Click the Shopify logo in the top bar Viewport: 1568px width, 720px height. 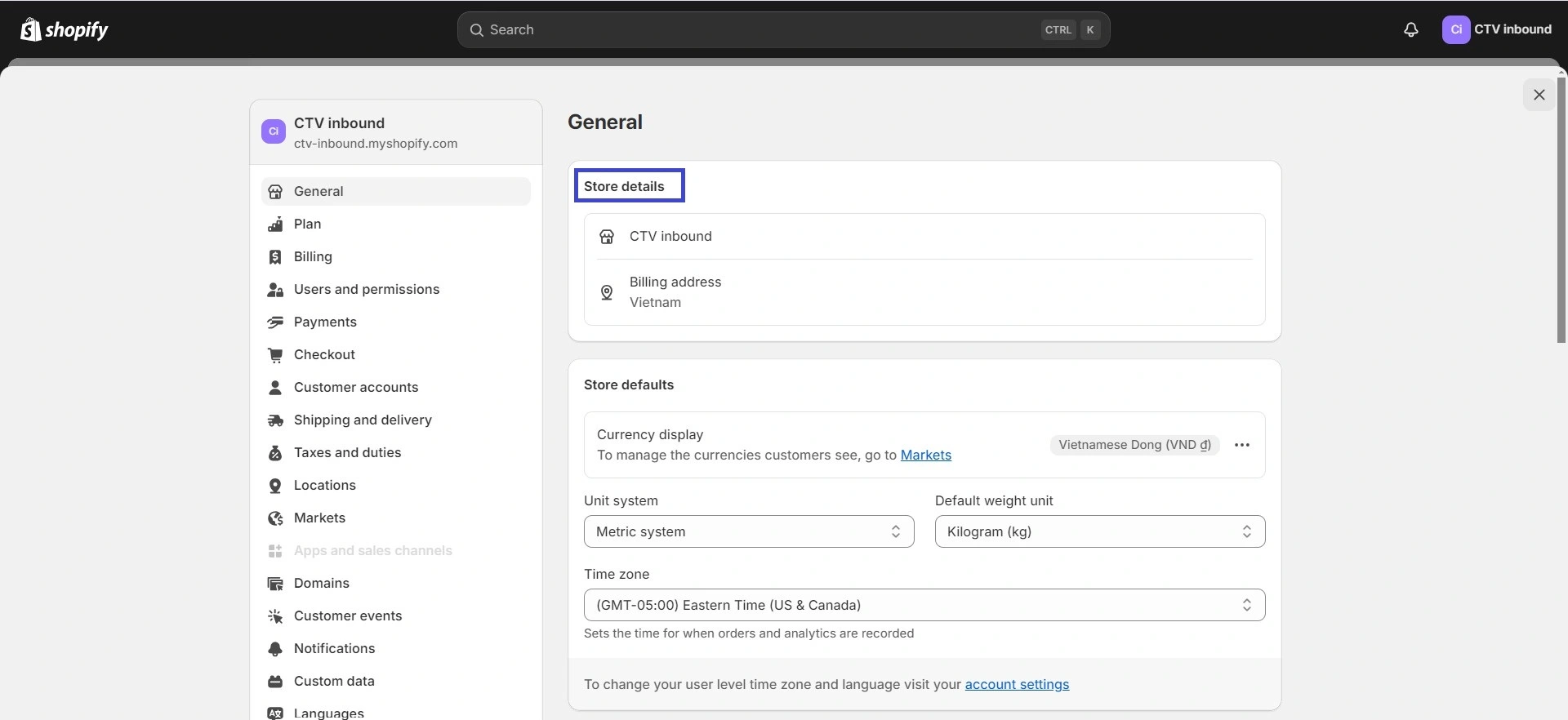coord(65,29)
